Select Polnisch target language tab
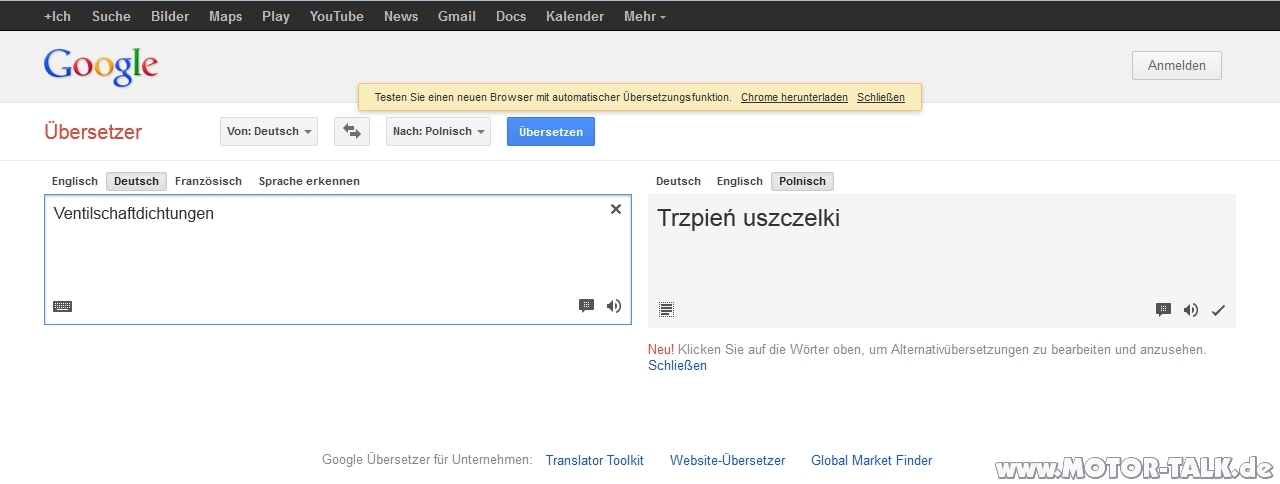The height and width of the screenshot is (484, 1280). [802, 181]
